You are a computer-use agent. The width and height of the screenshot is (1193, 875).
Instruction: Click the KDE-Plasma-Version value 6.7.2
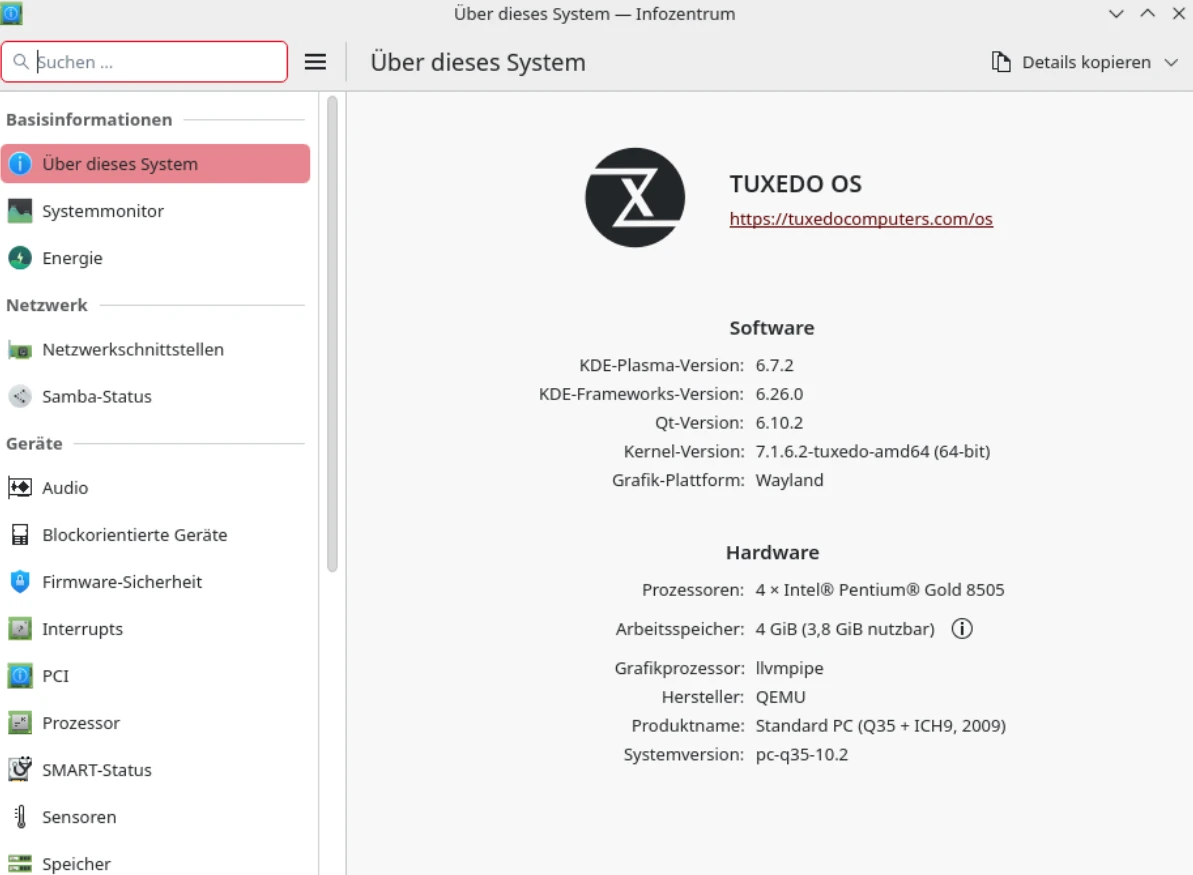click(775, 365)
